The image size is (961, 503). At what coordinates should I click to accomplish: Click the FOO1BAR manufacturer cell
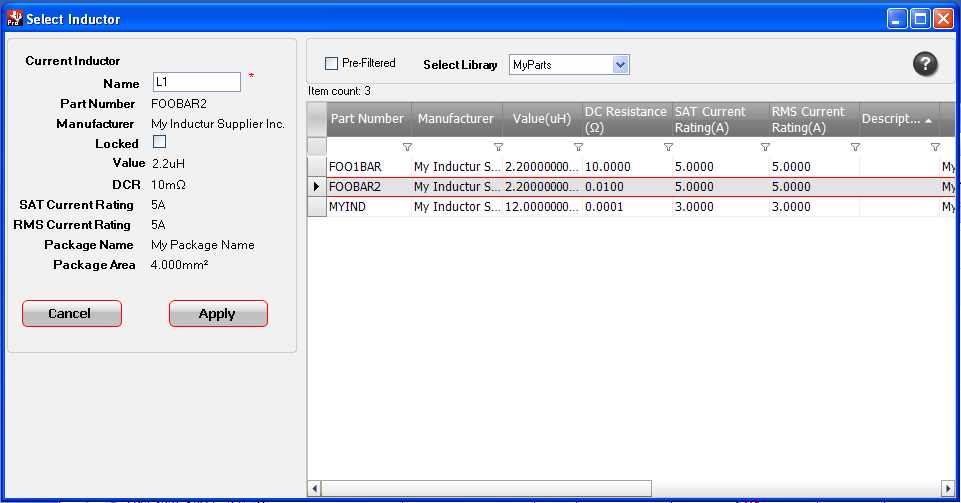[x=457, y=167]
